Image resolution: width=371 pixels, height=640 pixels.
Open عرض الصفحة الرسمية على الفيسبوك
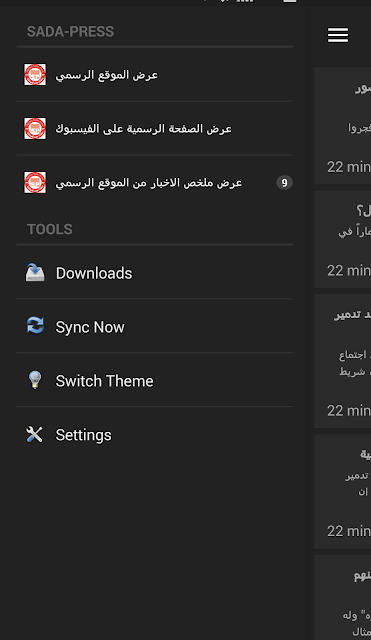[155, 129]
